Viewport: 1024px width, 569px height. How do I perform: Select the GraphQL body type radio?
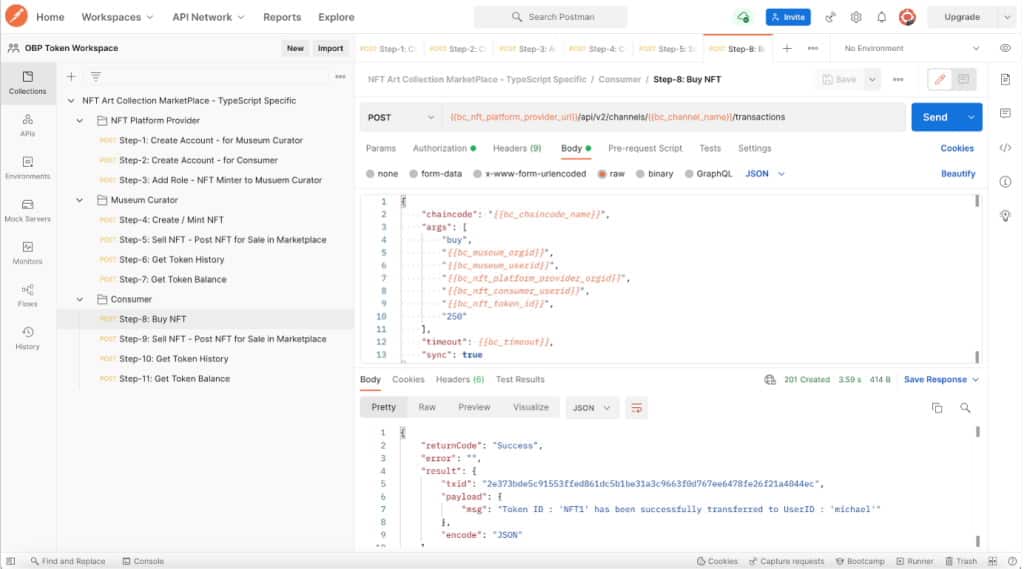click(x=689, y=174)
